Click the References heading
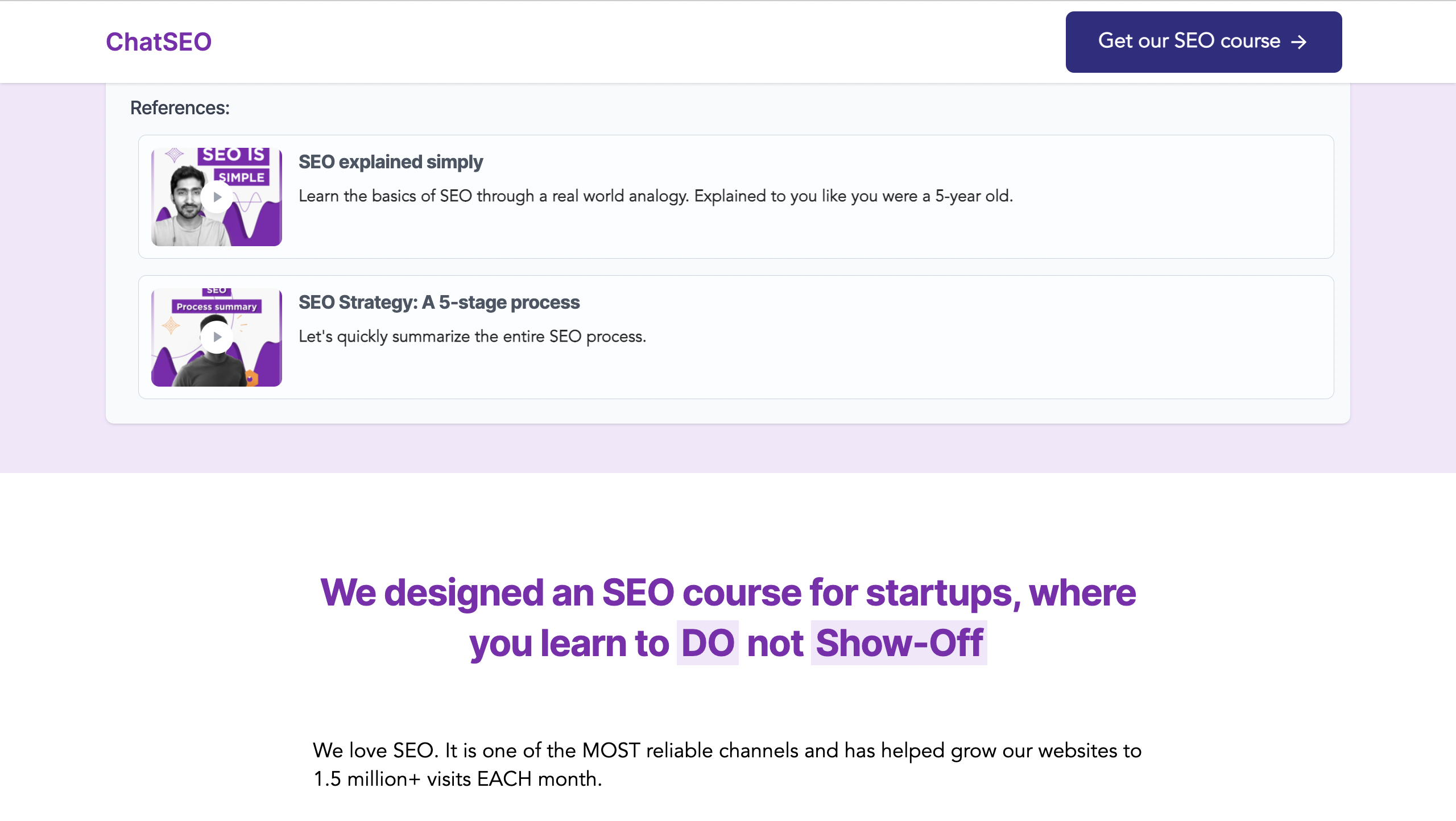This screenshot has height=821, width=1456. [180, 108]
